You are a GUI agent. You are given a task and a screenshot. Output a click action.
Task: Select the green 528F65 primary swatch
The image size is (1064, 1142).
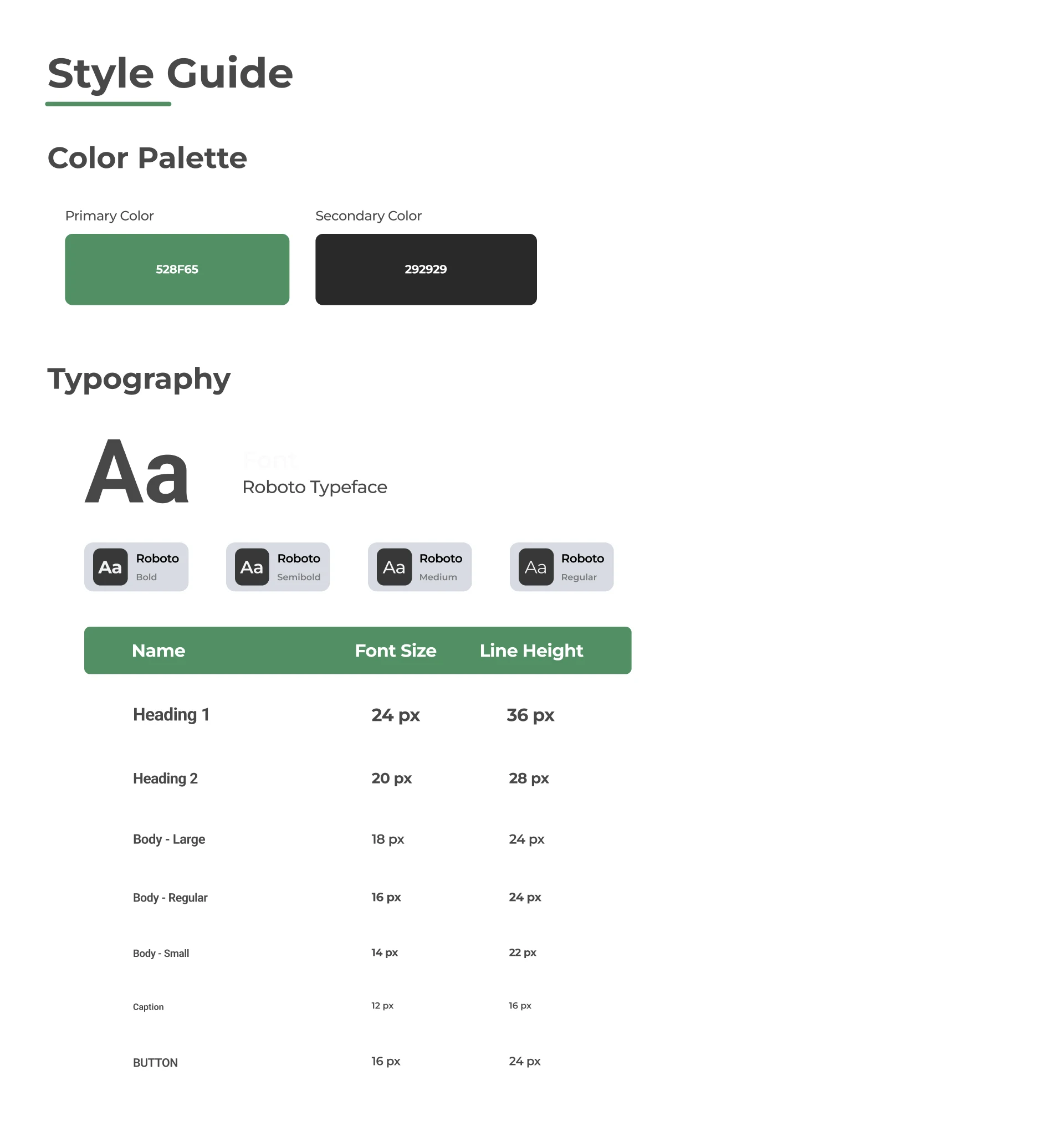pos(177,269)
